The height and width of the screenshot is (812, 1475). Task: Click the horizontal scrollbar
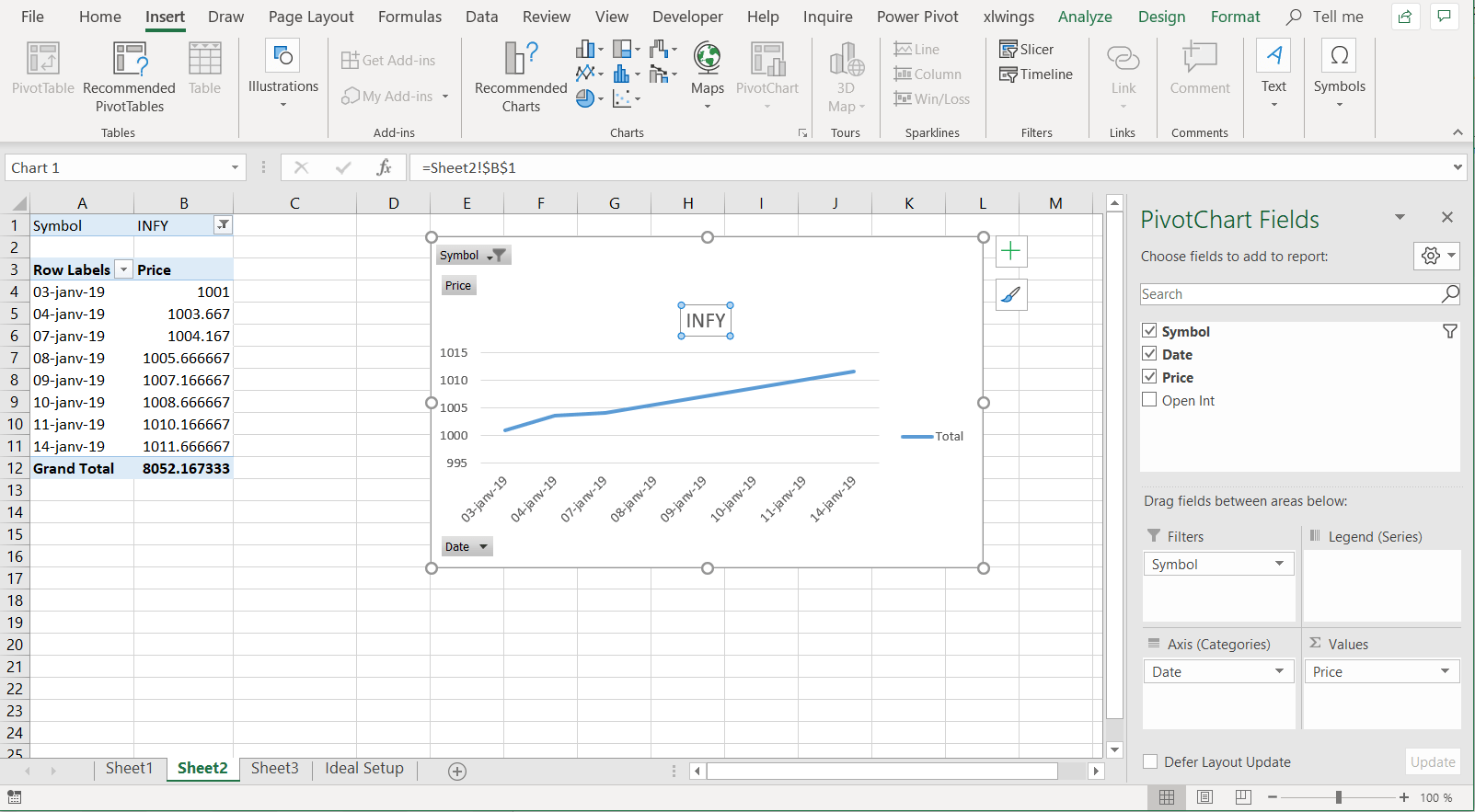(882, 771)
